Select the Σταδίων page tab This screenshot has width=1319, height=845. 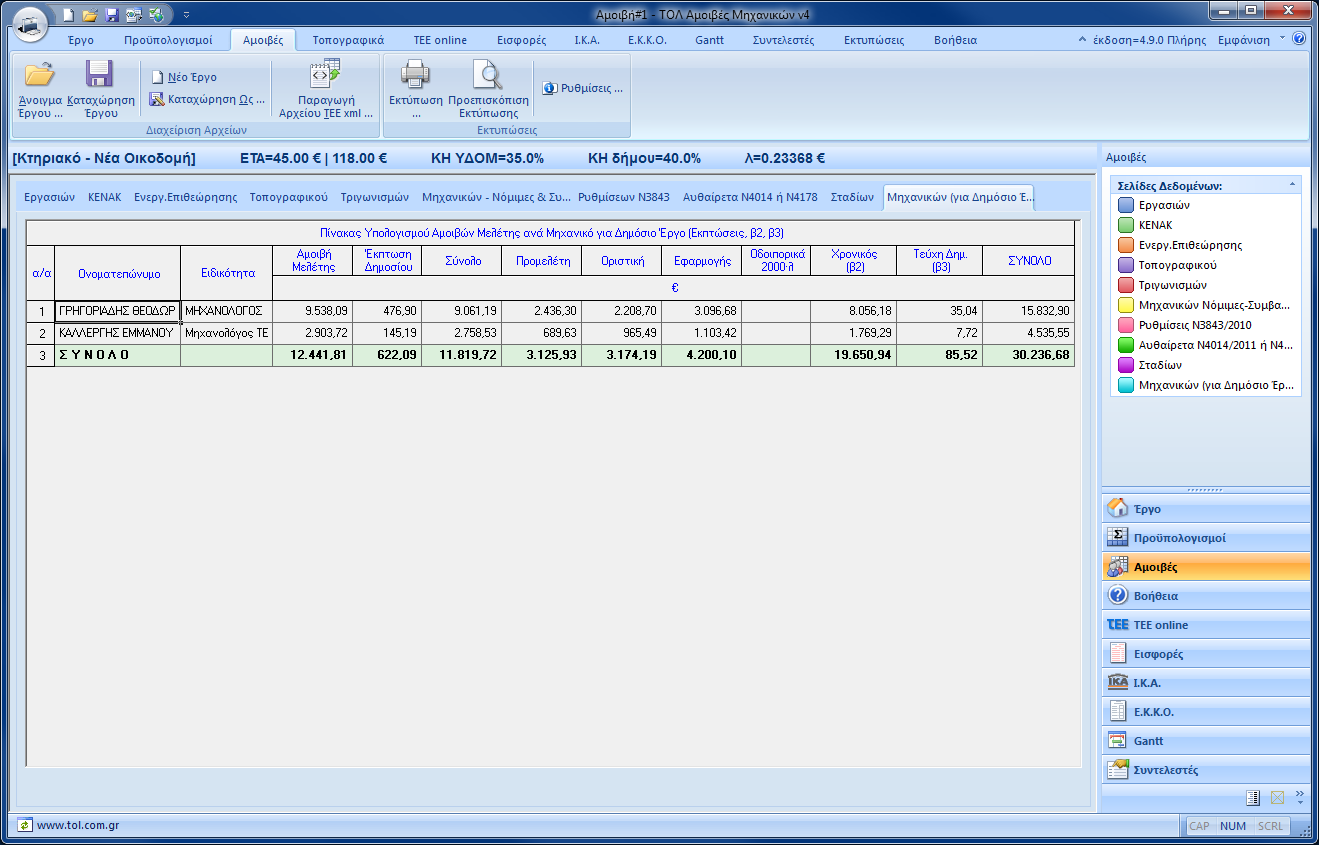coord(852,197)
